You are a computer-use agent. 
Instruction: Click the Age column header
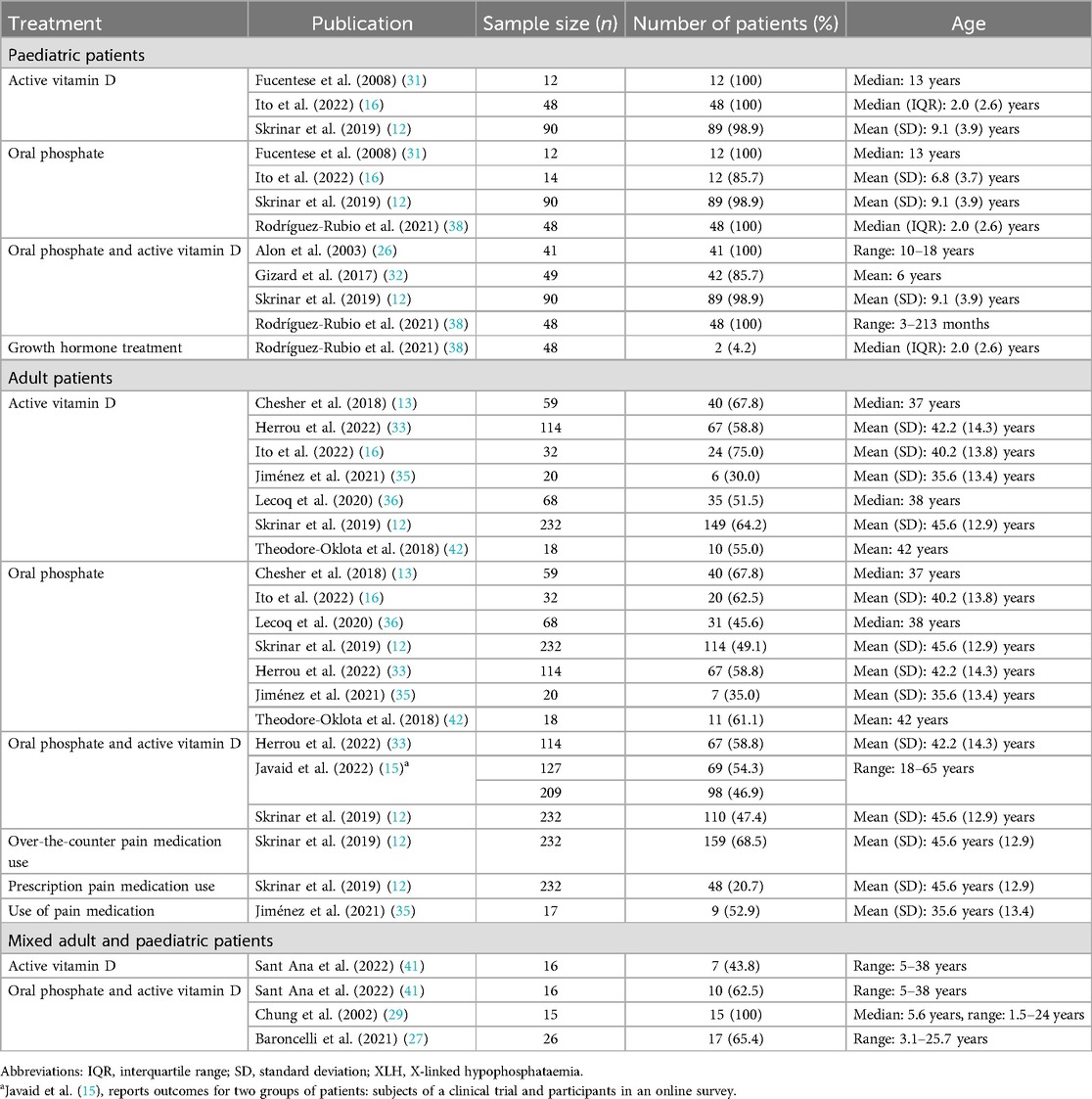point(969,23)
